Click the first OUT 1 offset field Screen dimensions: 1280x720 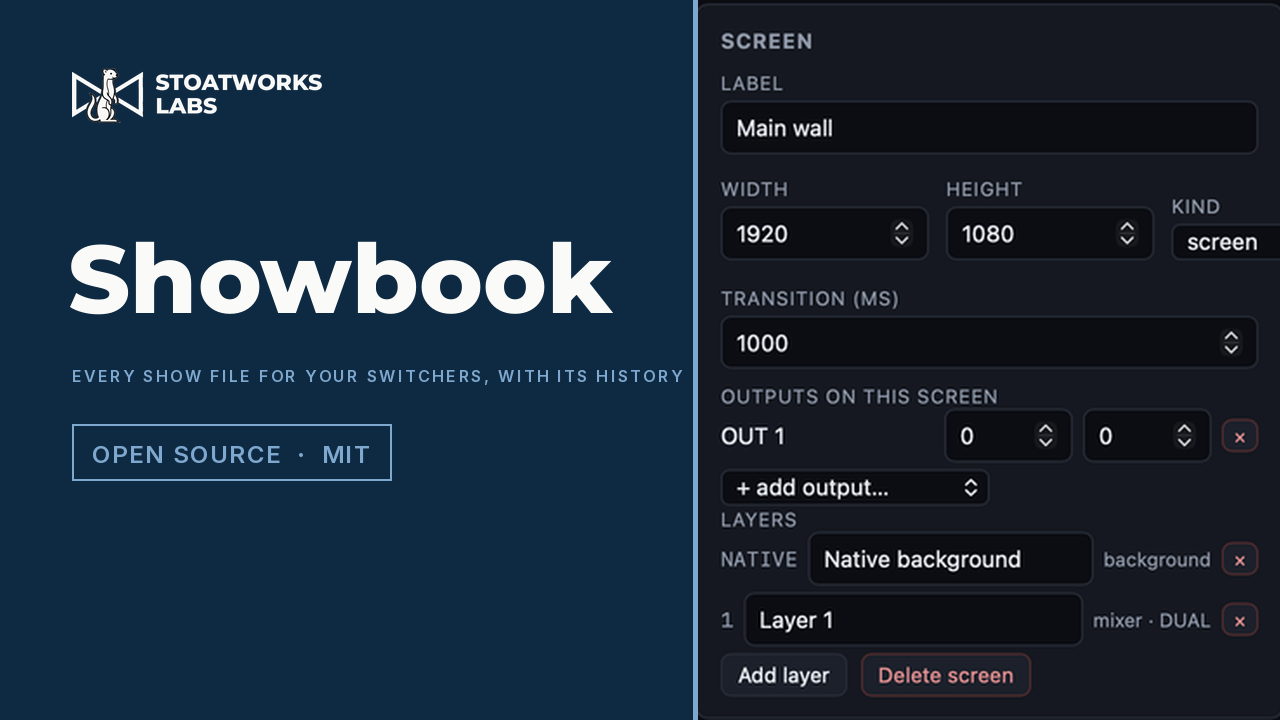[x=1008, y=436]
